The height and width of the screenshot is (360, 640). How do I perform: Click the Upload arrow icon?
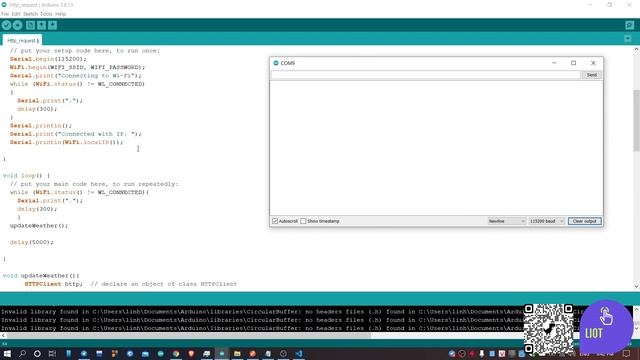pos(18,25)
